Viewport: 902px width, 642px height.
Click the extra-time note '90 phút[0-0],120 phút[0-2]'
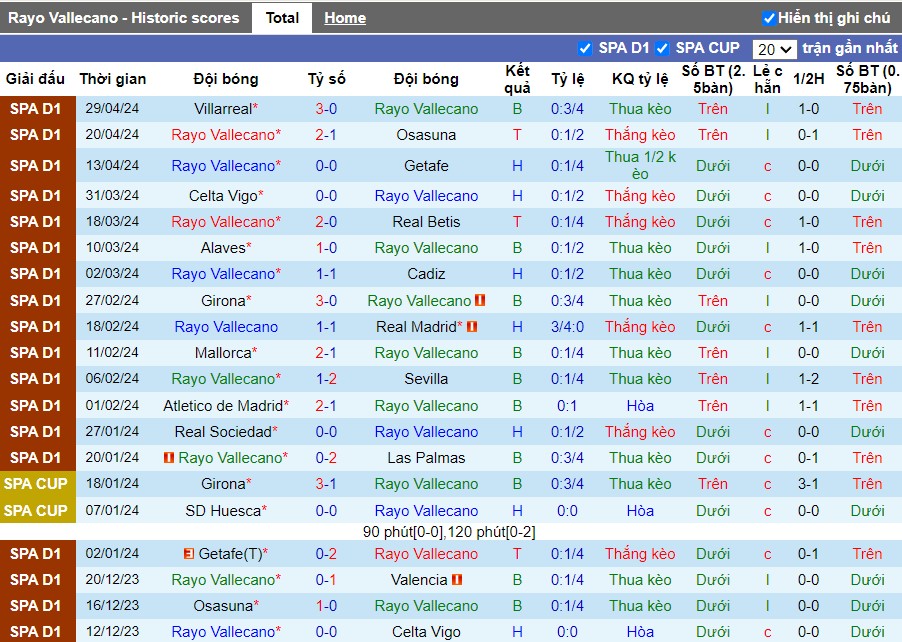pos(449,532)
